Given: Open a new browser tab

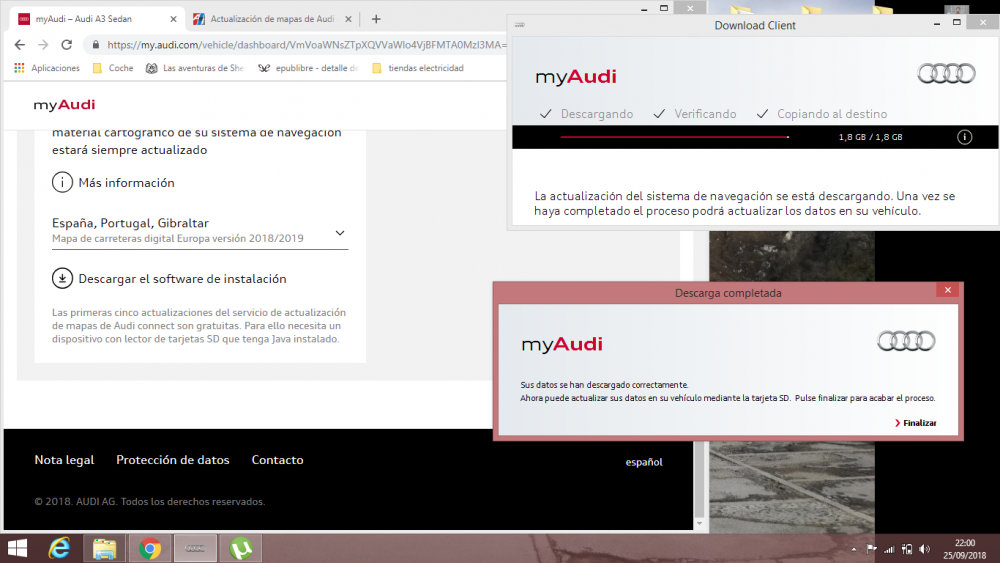Looking at the screenshot, I should point(376,19).
